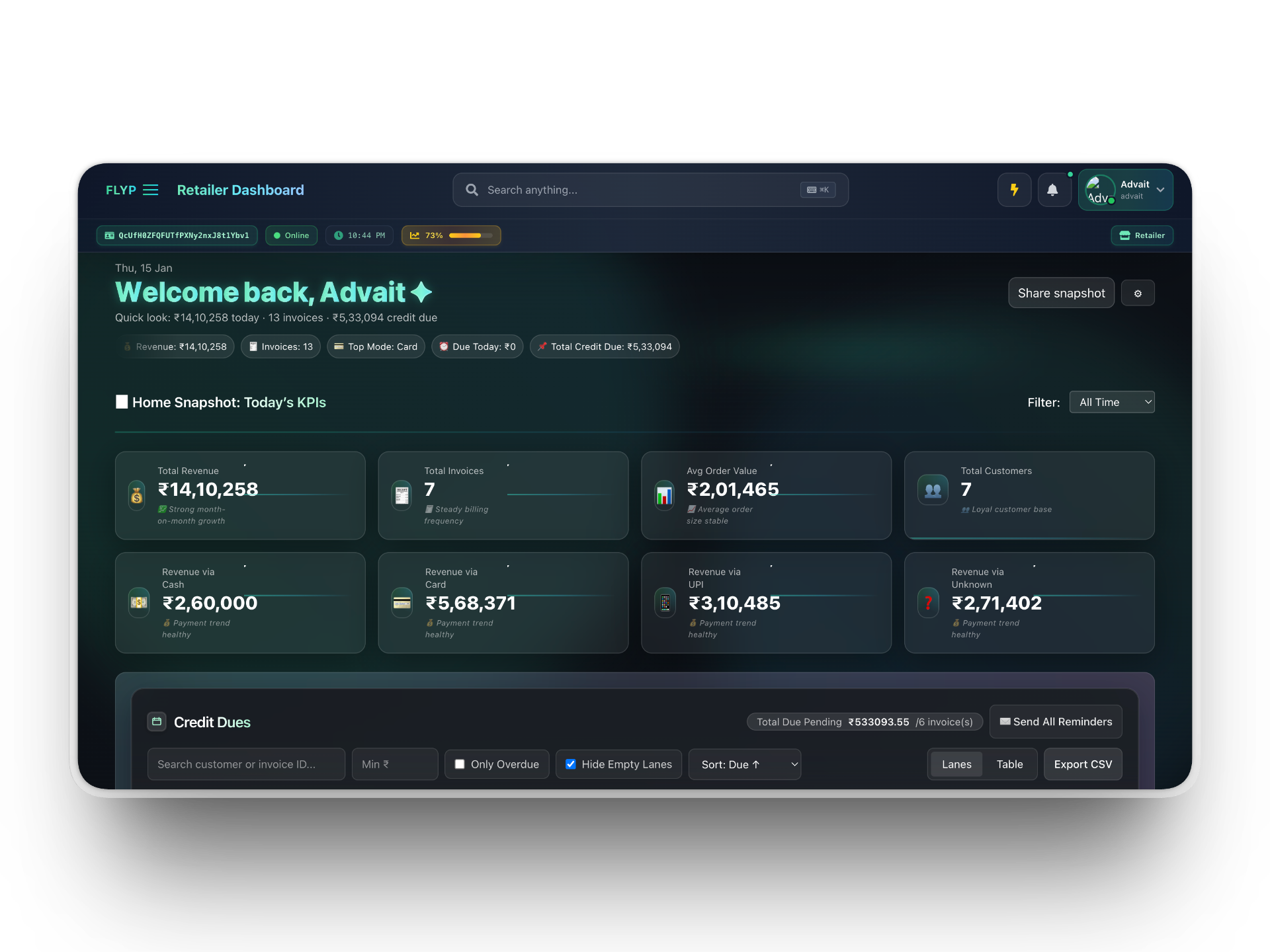Click the red question mark Unknown revenue icon
1270x952 pixels.
coord(928,602)
